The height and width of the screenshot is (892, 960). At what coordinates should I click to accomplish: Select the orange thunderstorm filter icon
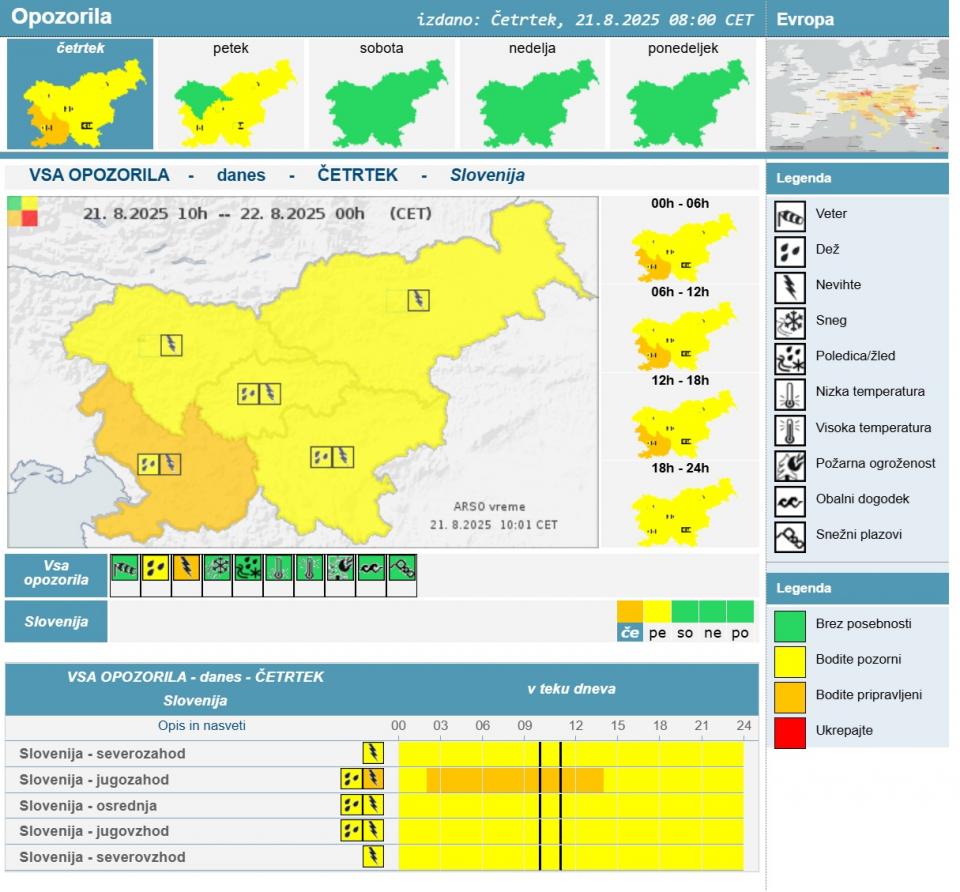coord(186,568)
